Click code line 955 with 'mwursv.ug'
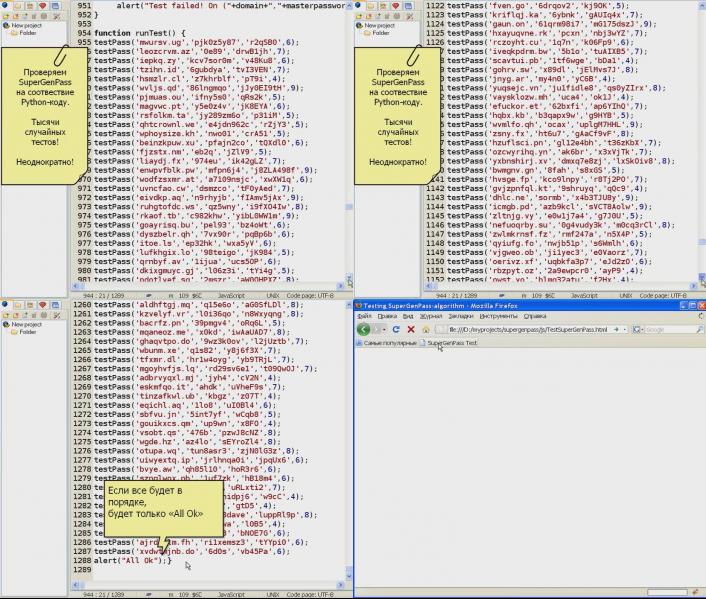The height and width of the screenshot is (599, 706). click(x=197, y=42)
